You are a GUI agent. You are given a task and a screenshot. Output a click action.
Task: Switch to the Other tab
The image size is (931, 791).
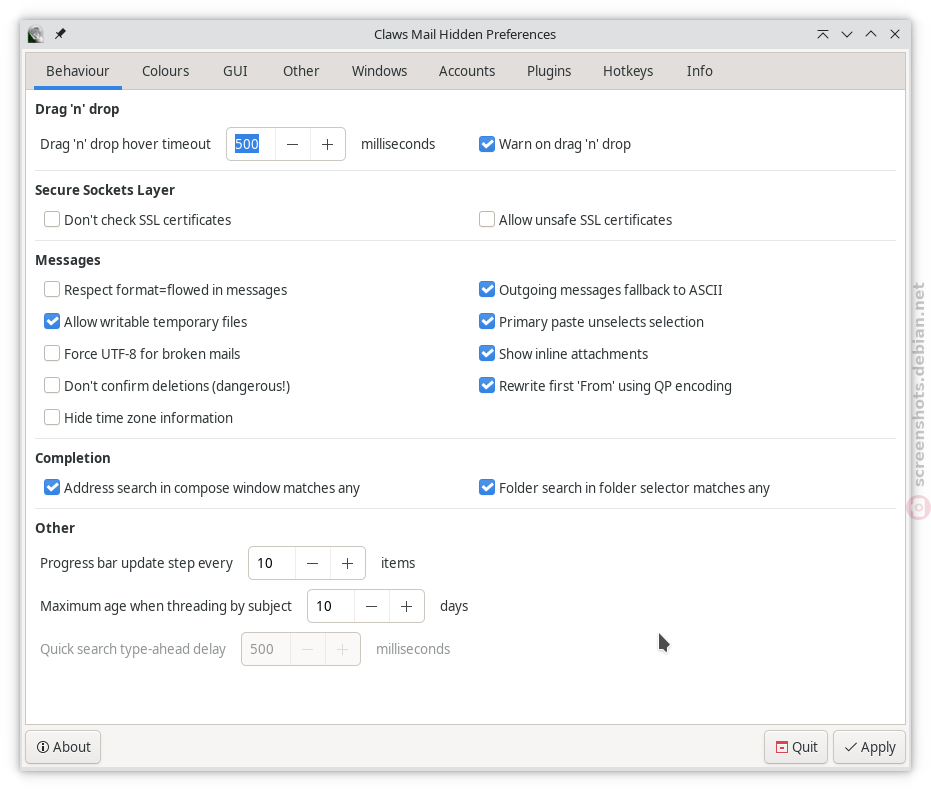301,71
